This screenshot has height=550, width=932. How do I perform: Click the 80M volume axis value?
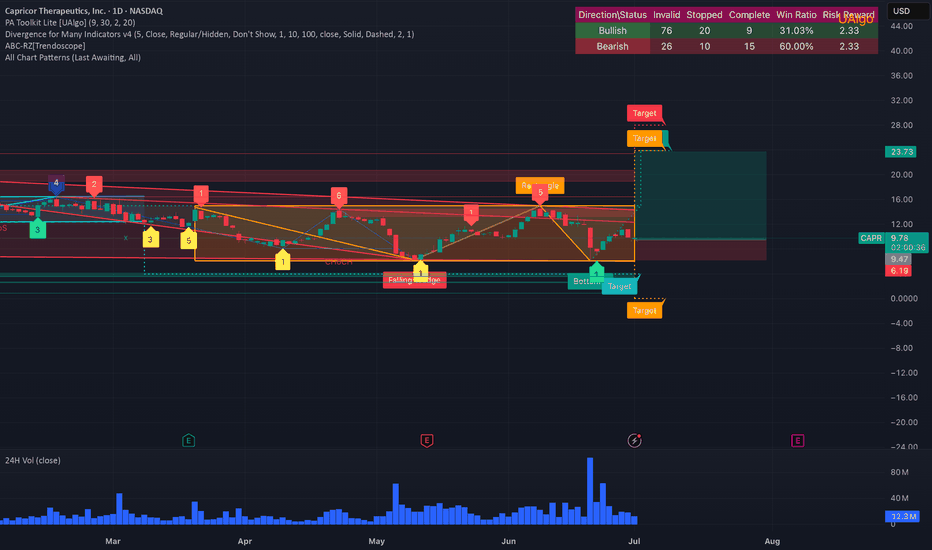(x=899, y=472)
